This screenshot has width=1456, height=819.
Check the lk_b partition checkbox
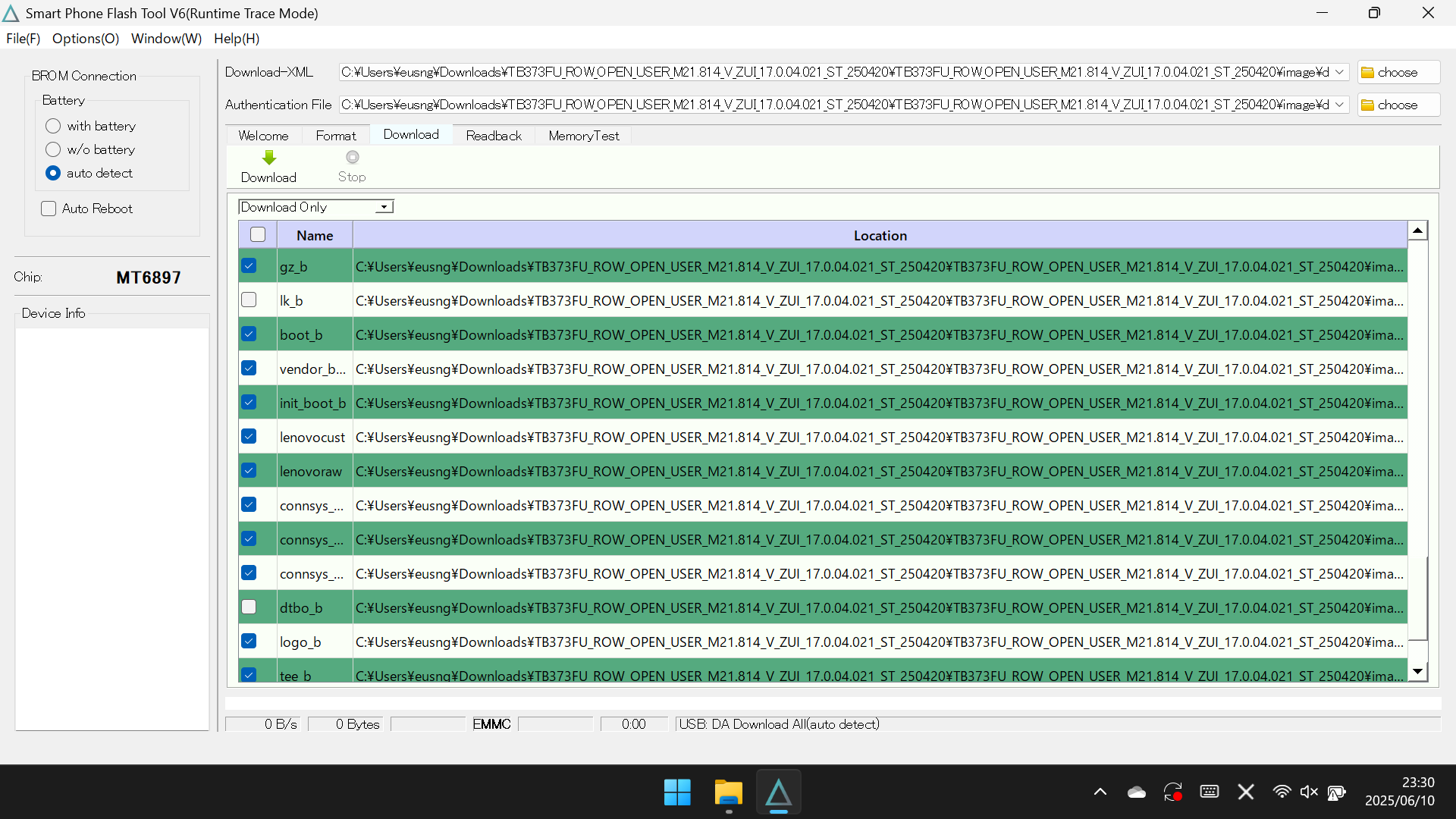[x=249, y=300]
